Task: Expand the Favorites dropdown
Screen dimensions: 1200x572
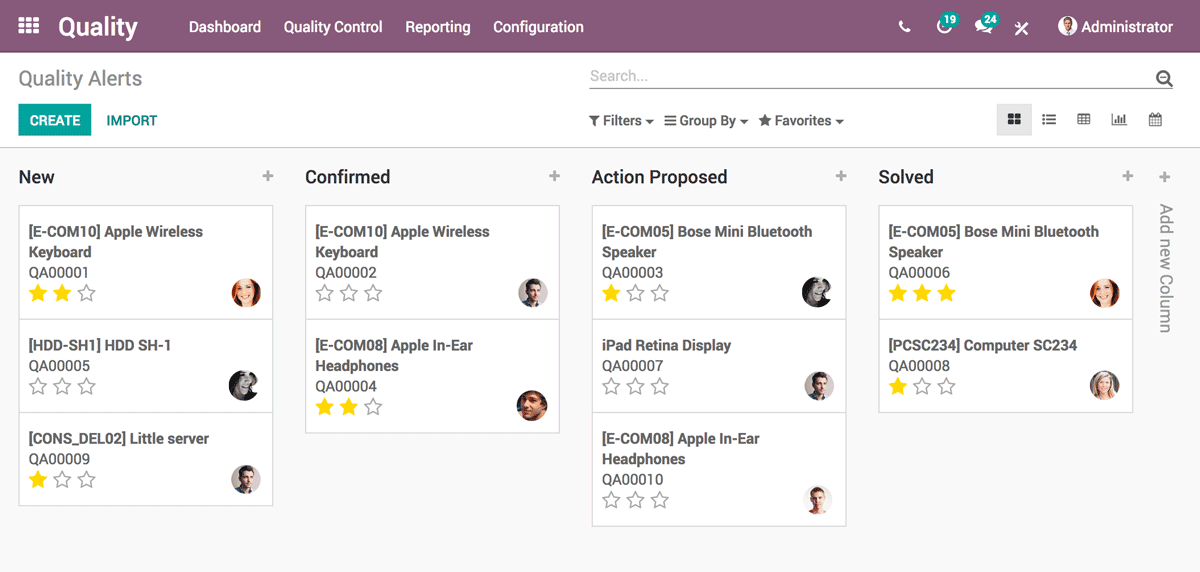Action: point(801,121)
